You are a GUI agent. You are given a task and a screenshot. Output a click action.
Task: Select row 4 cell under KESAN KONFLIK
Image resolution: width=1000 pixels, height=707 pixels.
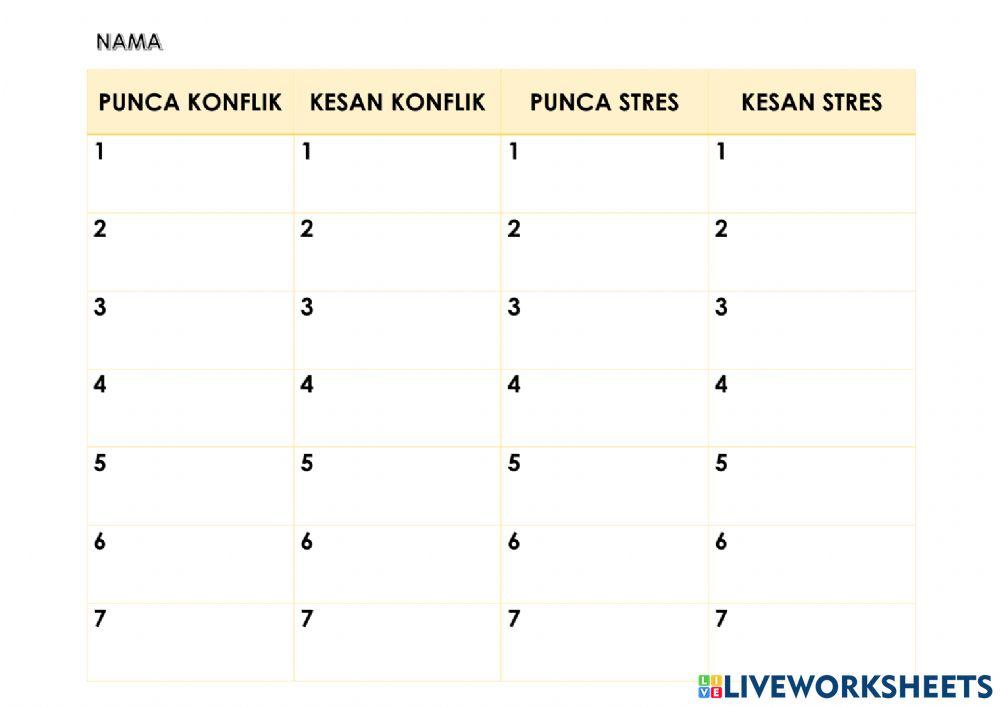point(397,408)
